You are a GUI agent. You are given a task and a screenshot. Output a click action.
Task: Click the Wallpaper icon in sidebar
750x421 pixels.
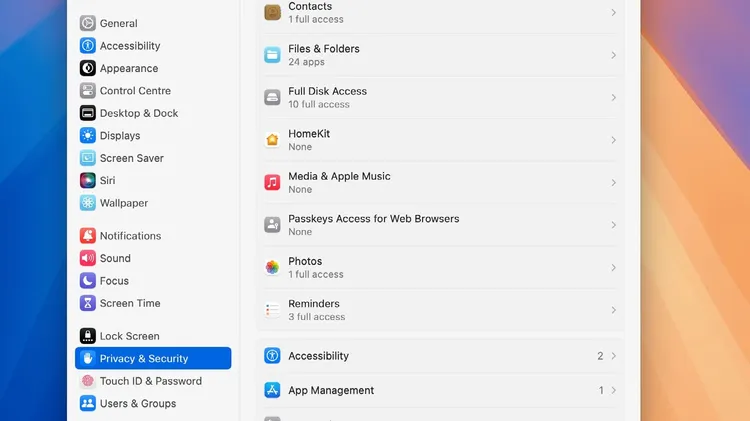[x=88, y=203]
